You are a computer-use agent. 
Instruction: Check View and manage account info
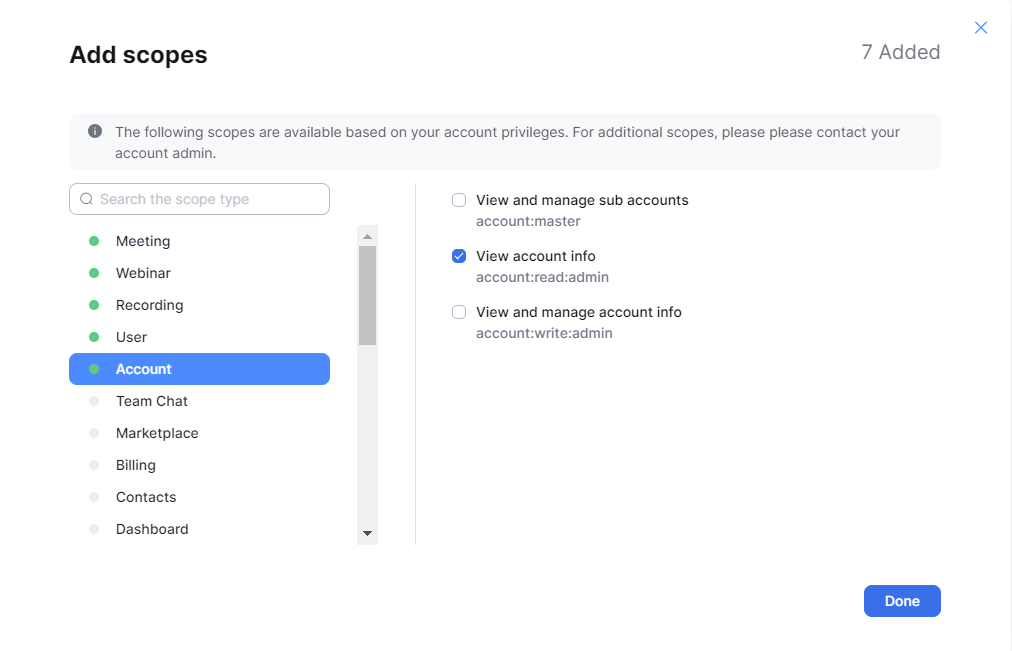[459, 312]
